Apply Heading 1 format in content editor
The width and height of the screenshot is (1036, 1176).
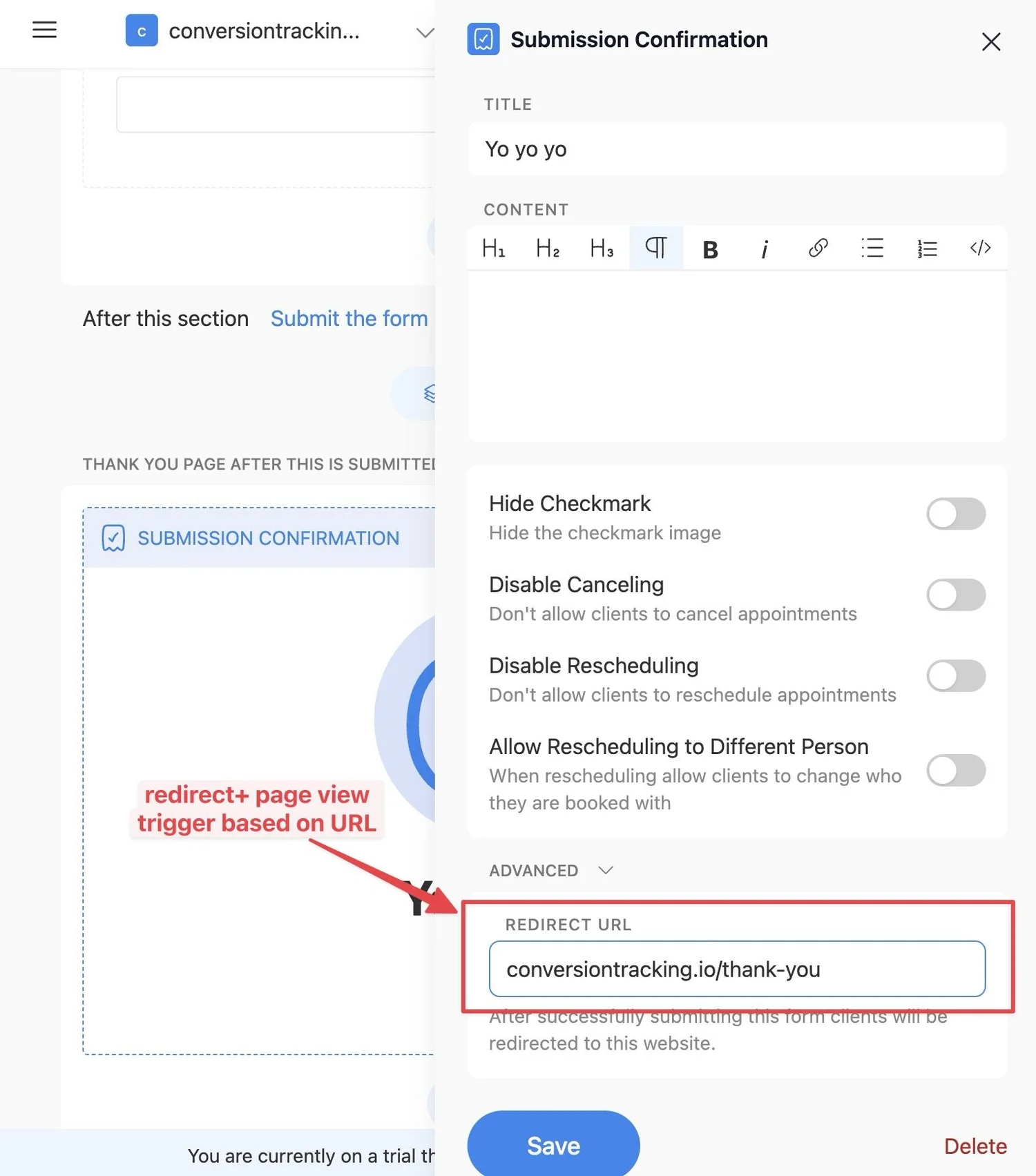(494, 248)
